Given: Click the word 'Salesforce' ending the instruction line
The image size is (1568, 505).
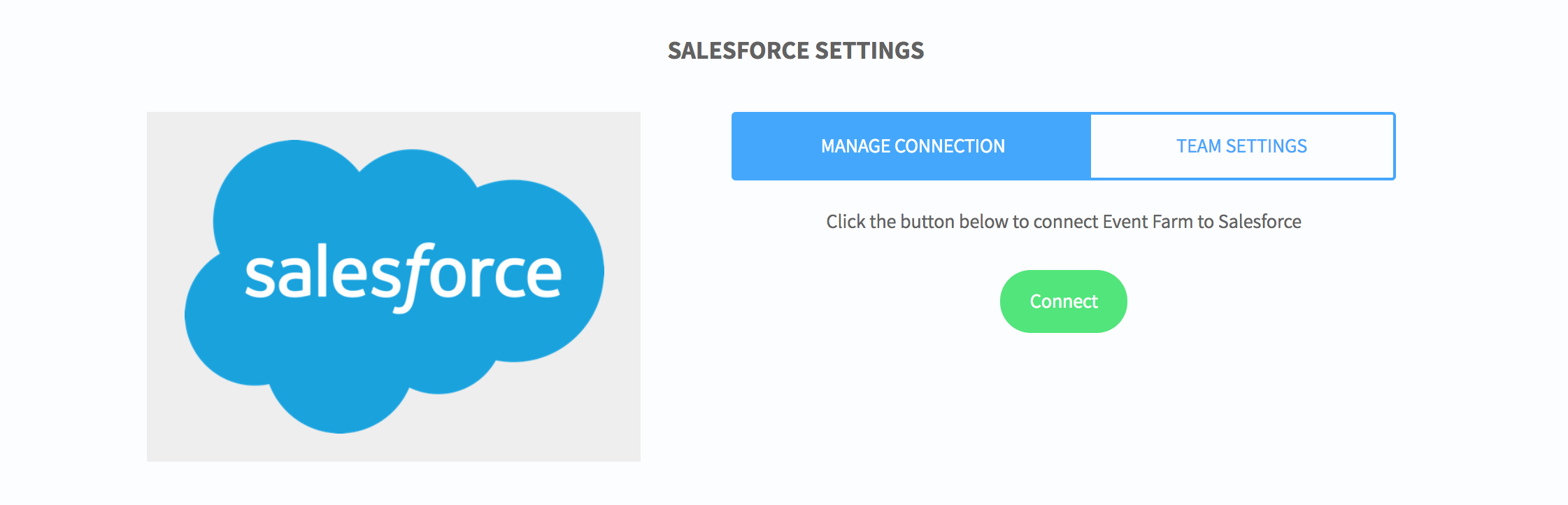Looking at the screenshot, I should point(1260,222).
